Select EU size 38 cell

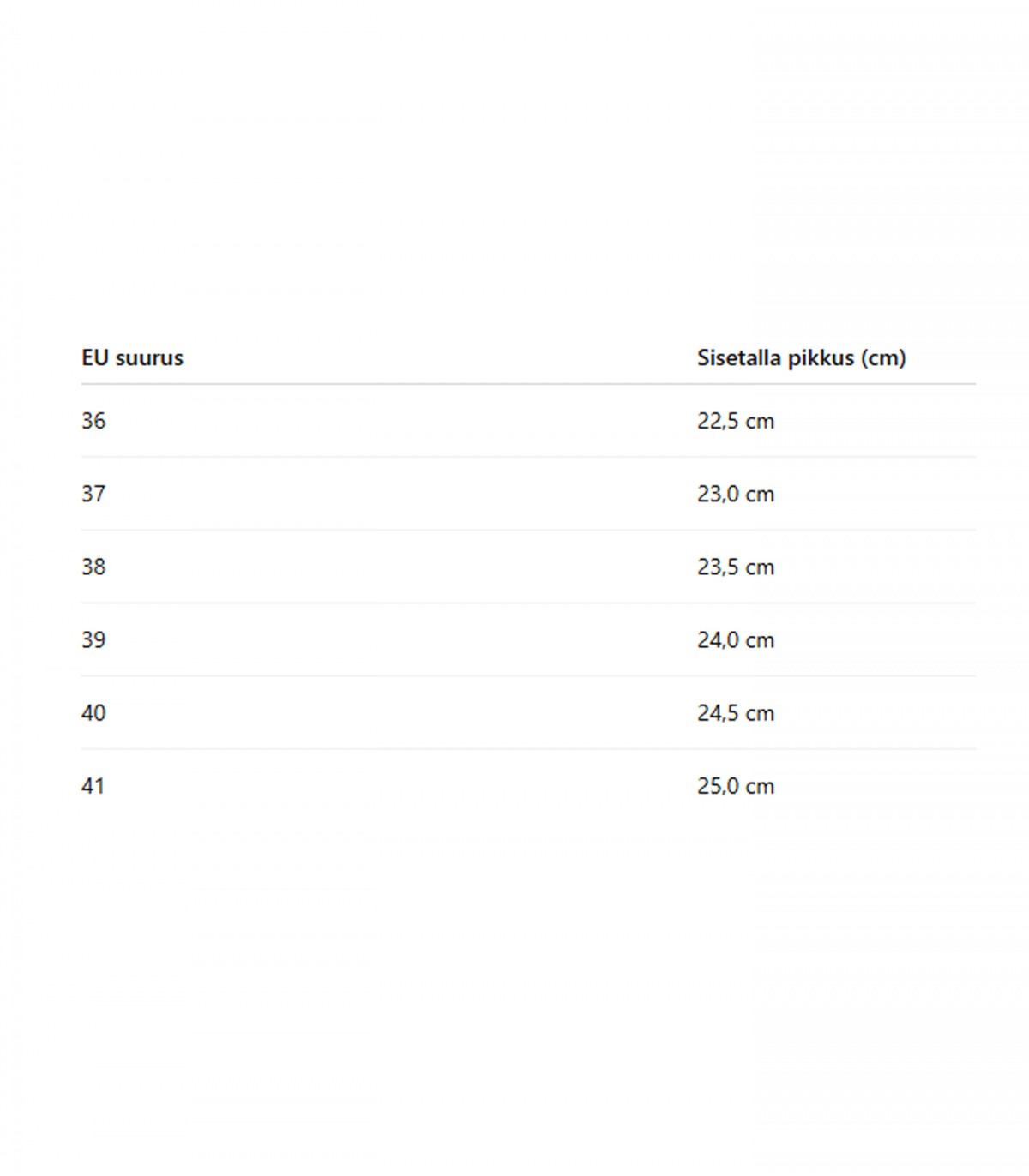coord(93,567)
